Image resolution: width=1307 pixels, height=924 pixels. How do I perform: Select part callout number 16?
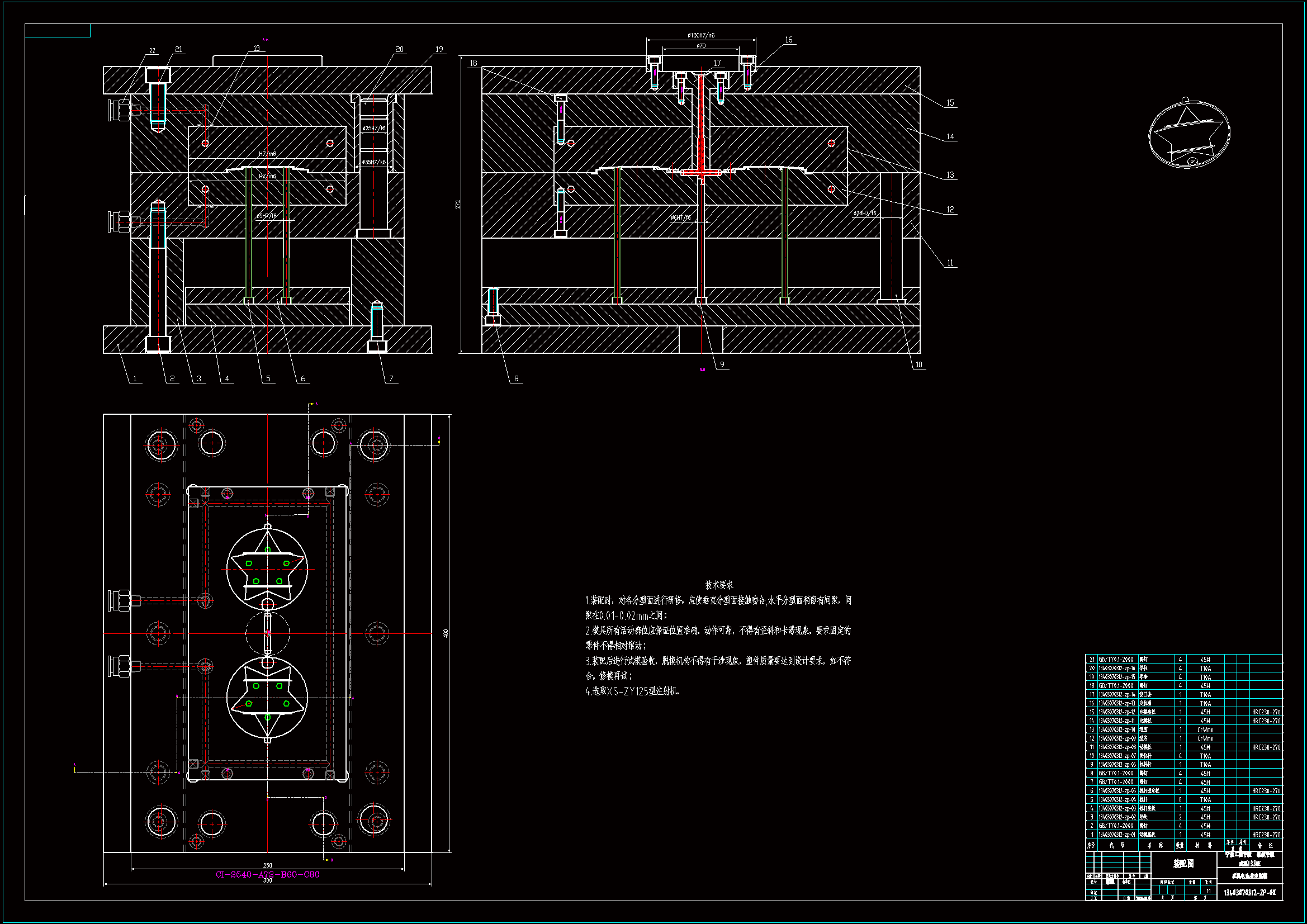pos(788,40)
